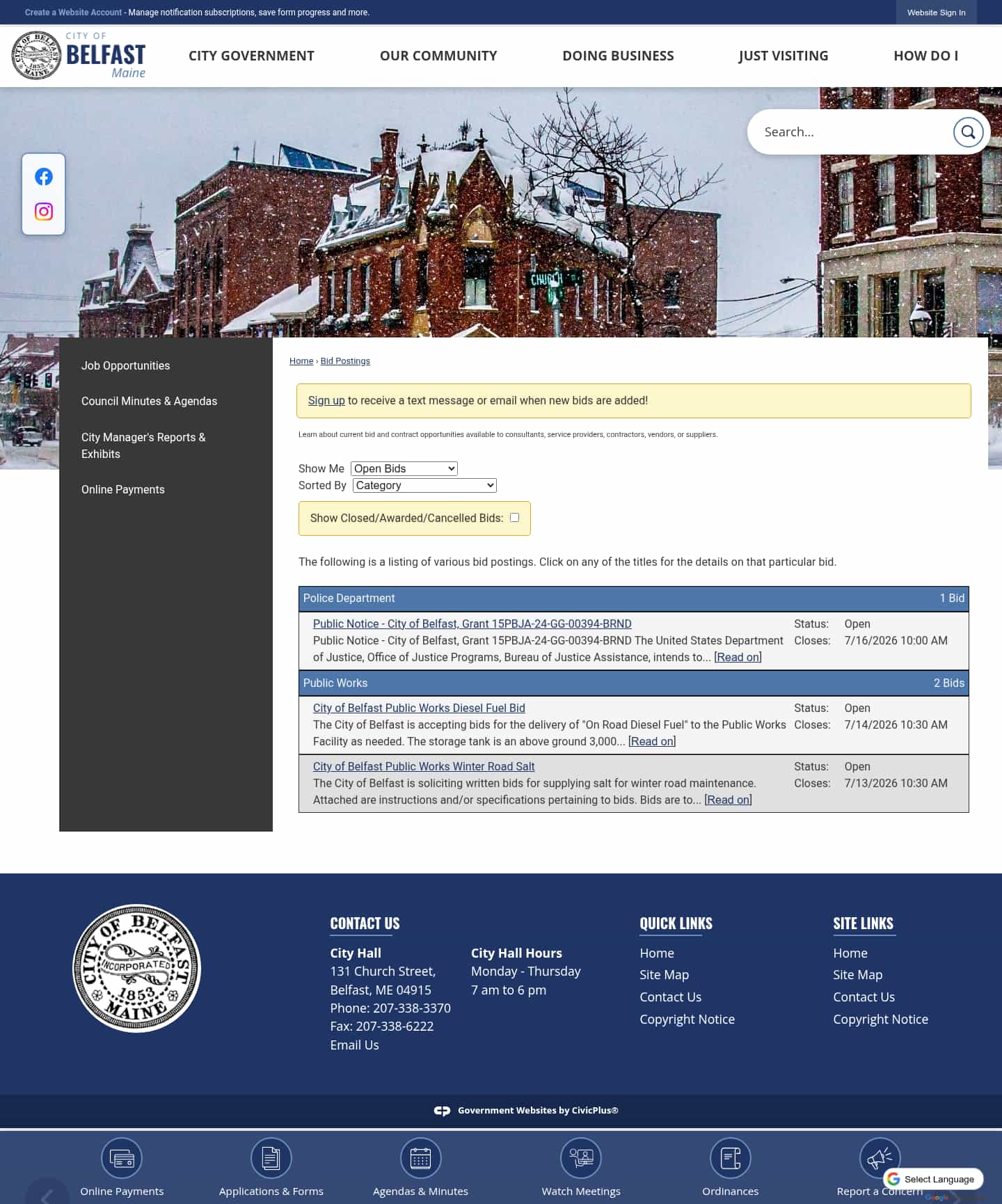This screenshot has width=1002, height=1204.
Task: Open the Grant 15PBJA-24-GG-00394-BRND public notice
Action: pos(472,624)
